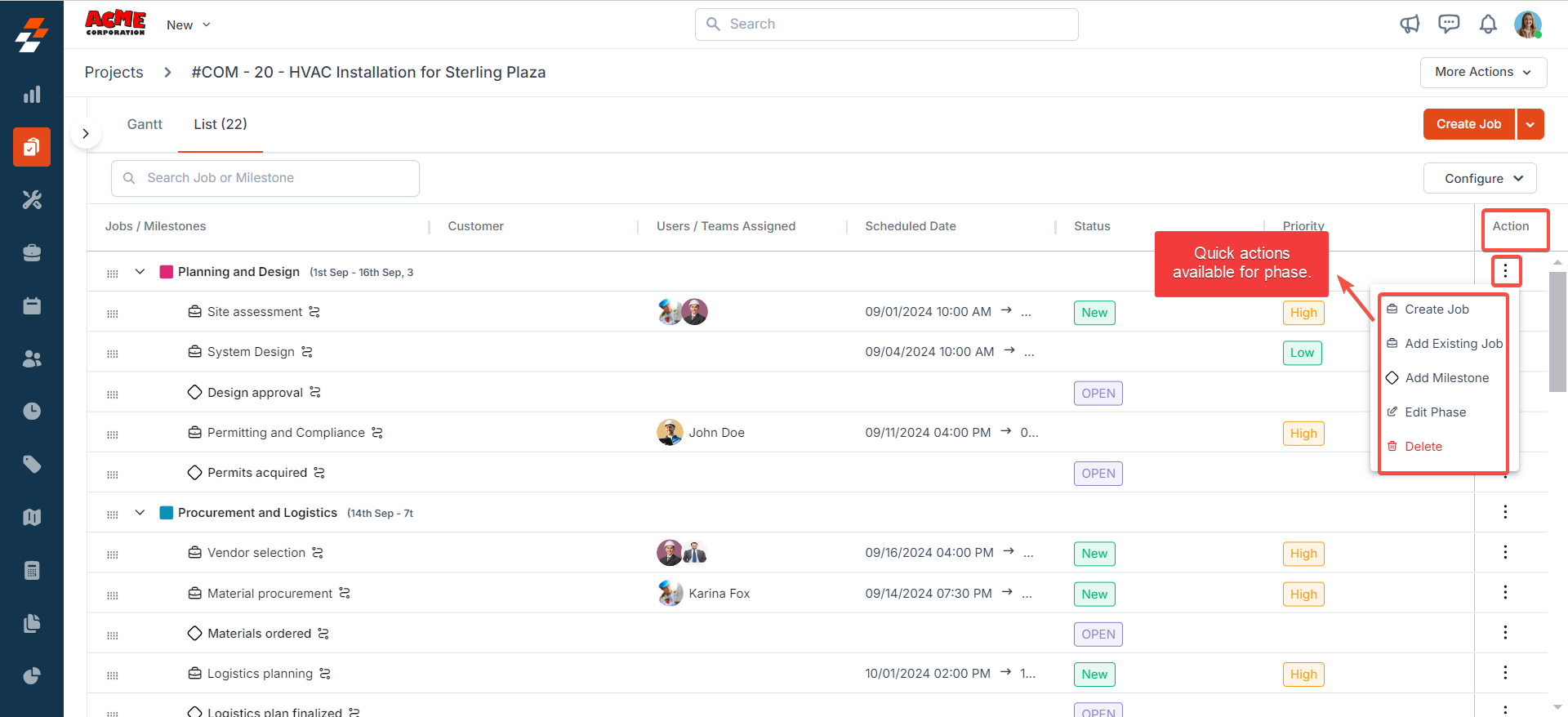This screenshot has height=717, width=1568.
Task: Open the price tag sidebar icon
Action: pos(32,464)
